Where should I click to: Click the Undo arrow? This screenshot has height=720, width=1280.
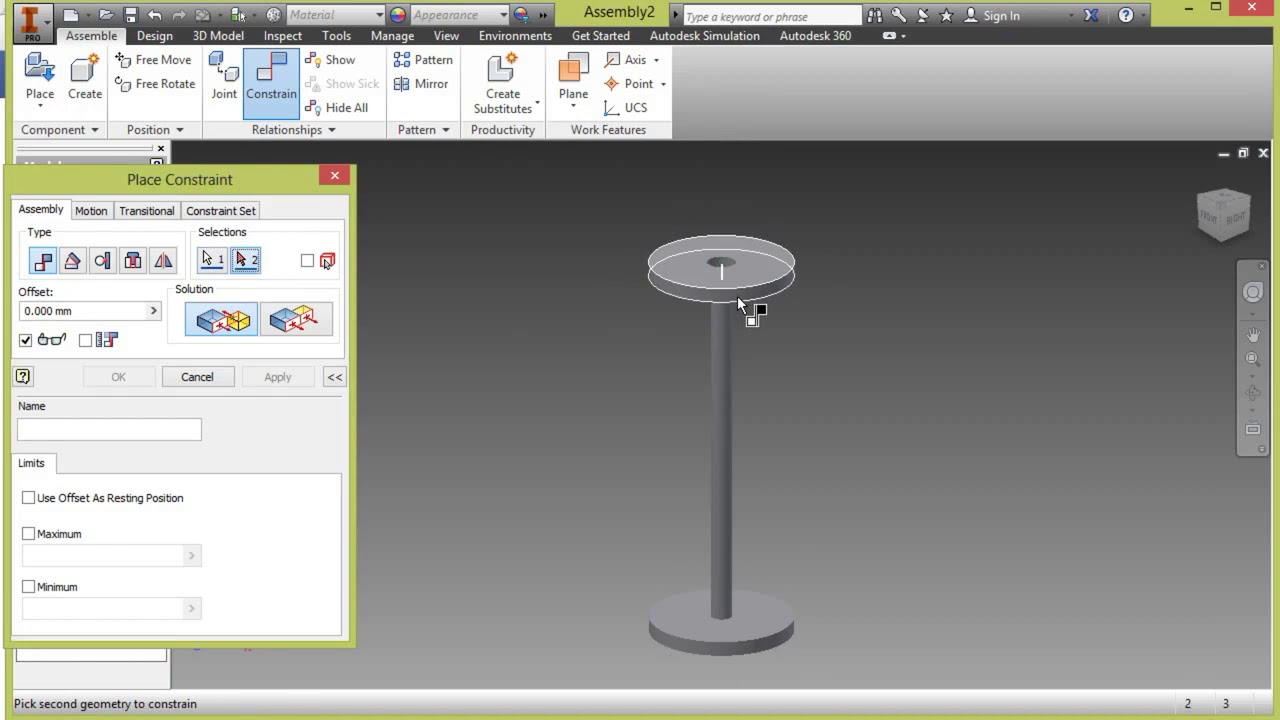point(155,15)
